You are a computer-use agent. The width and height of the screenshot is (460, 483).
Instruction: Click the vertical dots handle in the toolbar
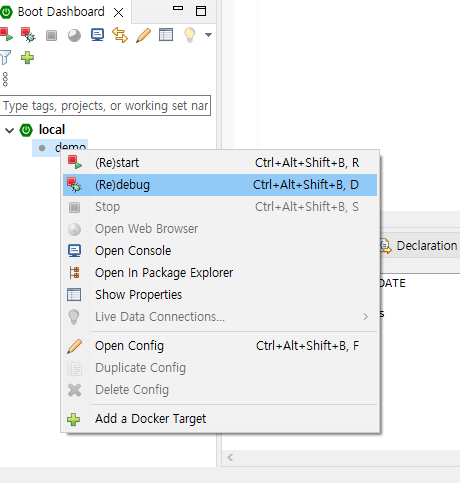click(x=5, y=79)
